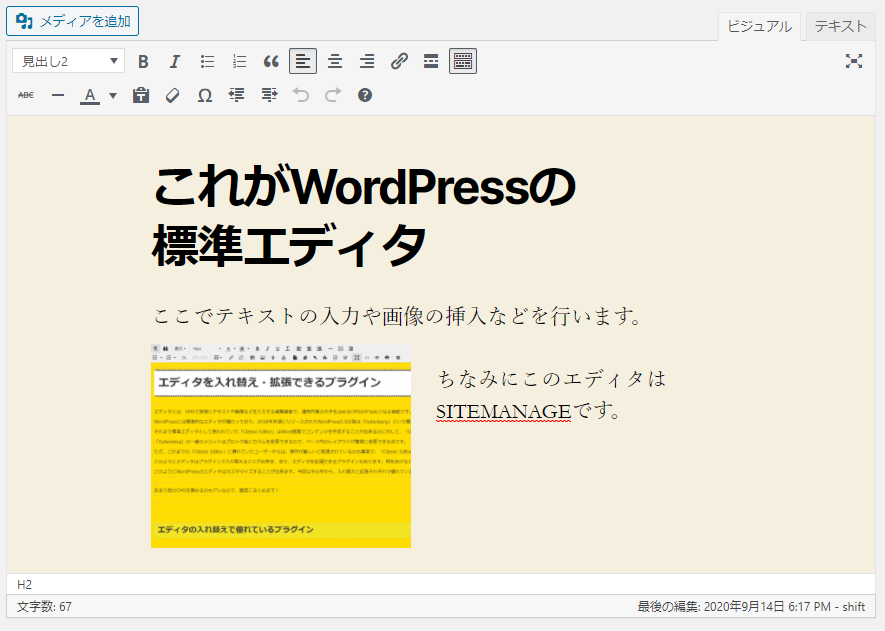Apply the text color button
Viewport: 885px width, 631px height.
pyautogui.click(x=90, y=95)
